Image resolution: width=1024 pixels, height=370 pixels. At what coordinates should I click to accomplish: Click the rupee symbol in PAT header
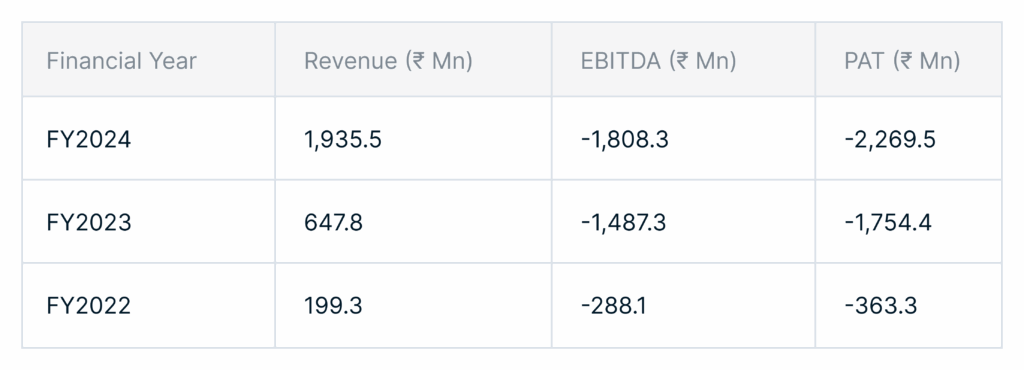click(906, 61)
